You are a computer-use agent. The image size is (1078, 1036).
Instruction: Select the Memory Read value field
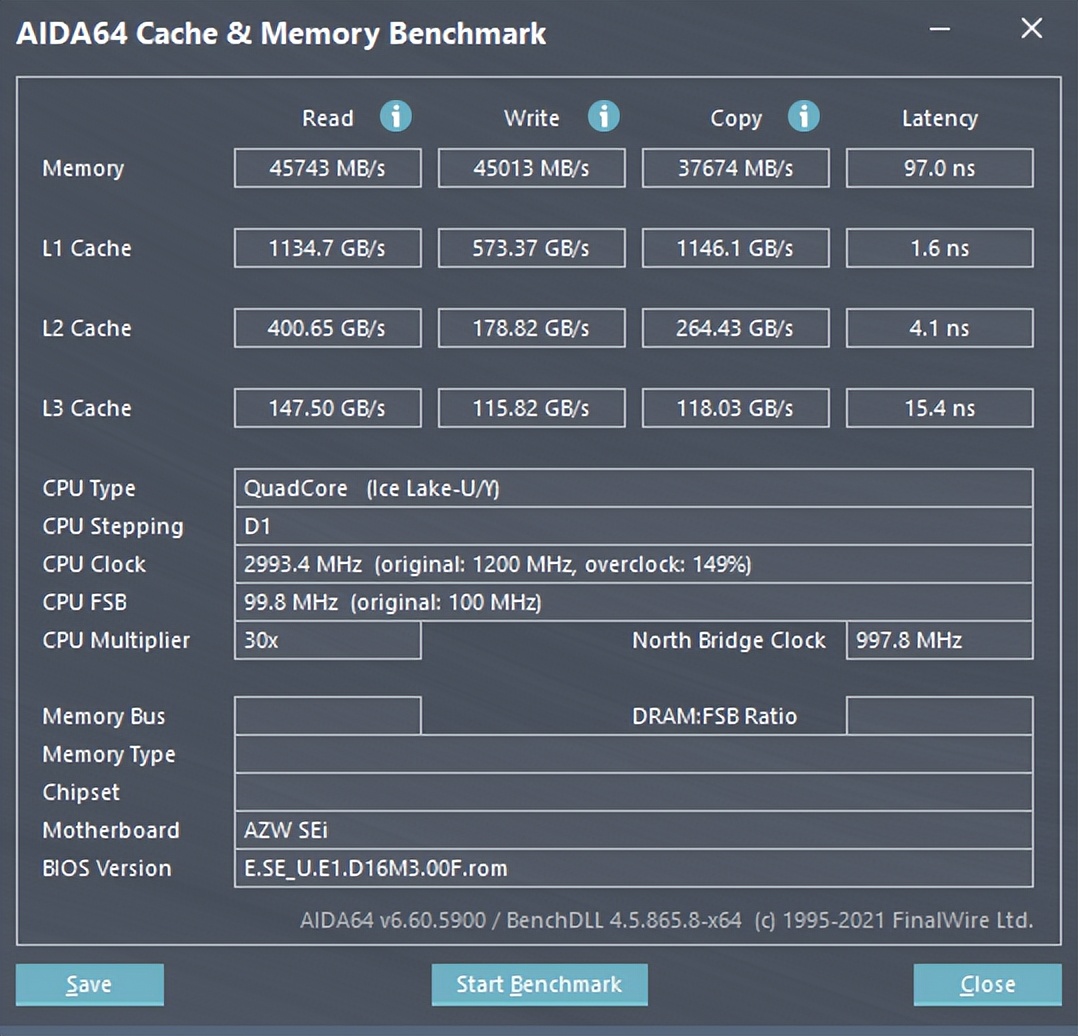pyautogui.click(x=327, y=168)
